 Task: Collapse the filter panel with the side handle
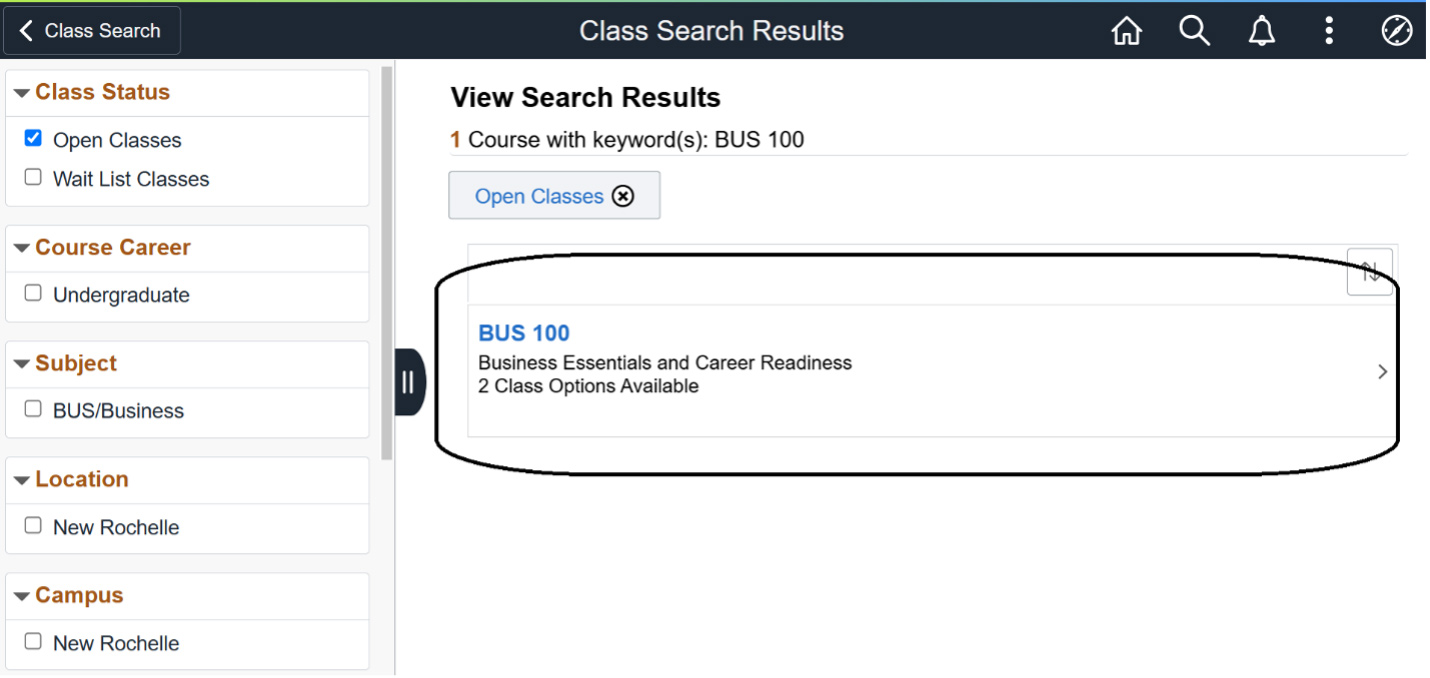click(x=409, y=381)
